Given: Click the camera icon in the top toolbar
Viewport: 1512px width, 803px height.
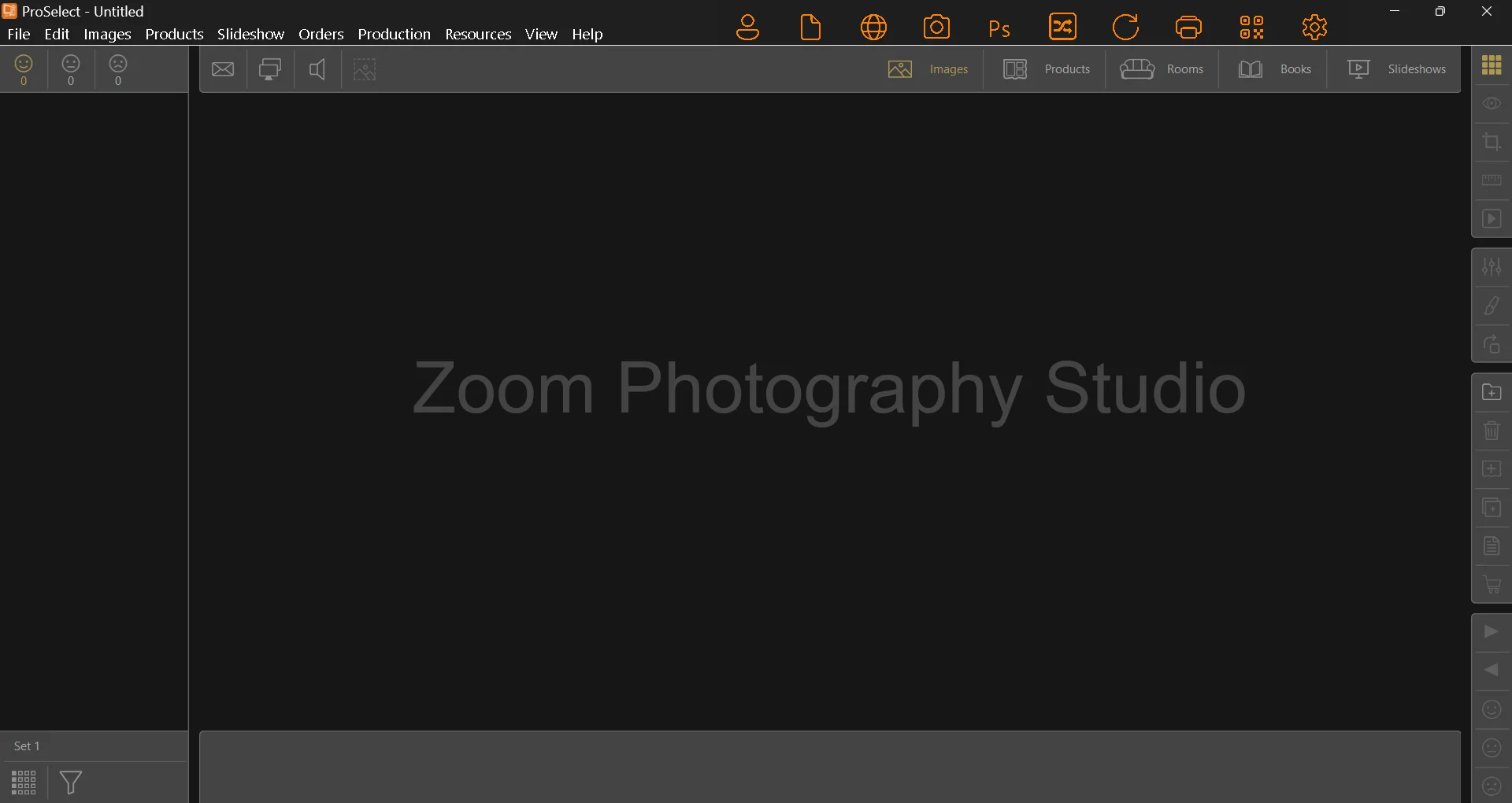Looking at the screenshot, I should point(936,28).
